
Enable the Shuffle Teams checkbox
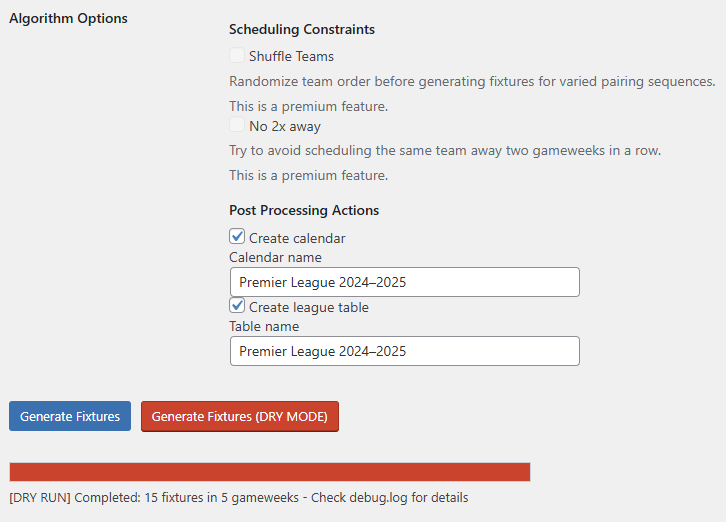237,56
